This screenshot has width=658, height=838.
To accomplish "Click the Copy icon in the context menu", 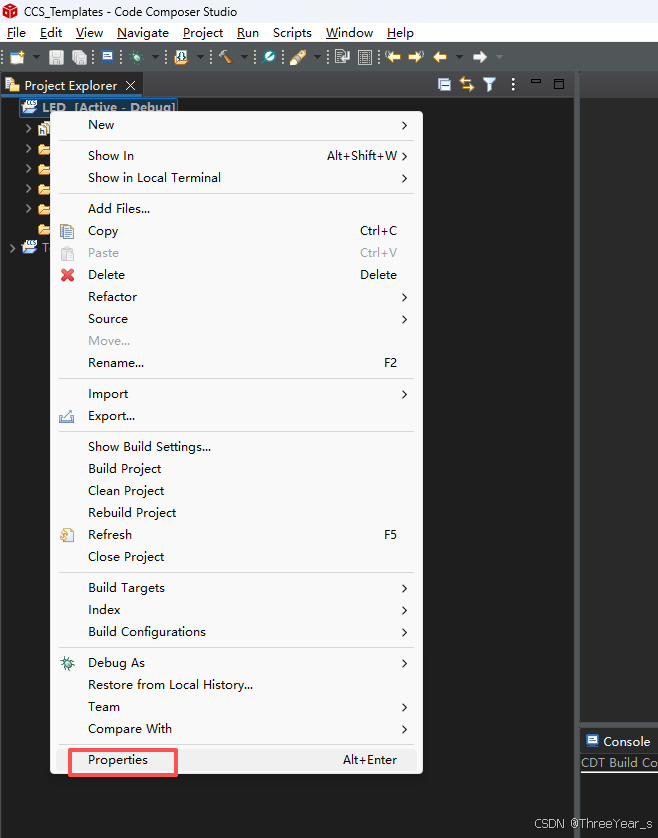I will [x=67, y=231].
